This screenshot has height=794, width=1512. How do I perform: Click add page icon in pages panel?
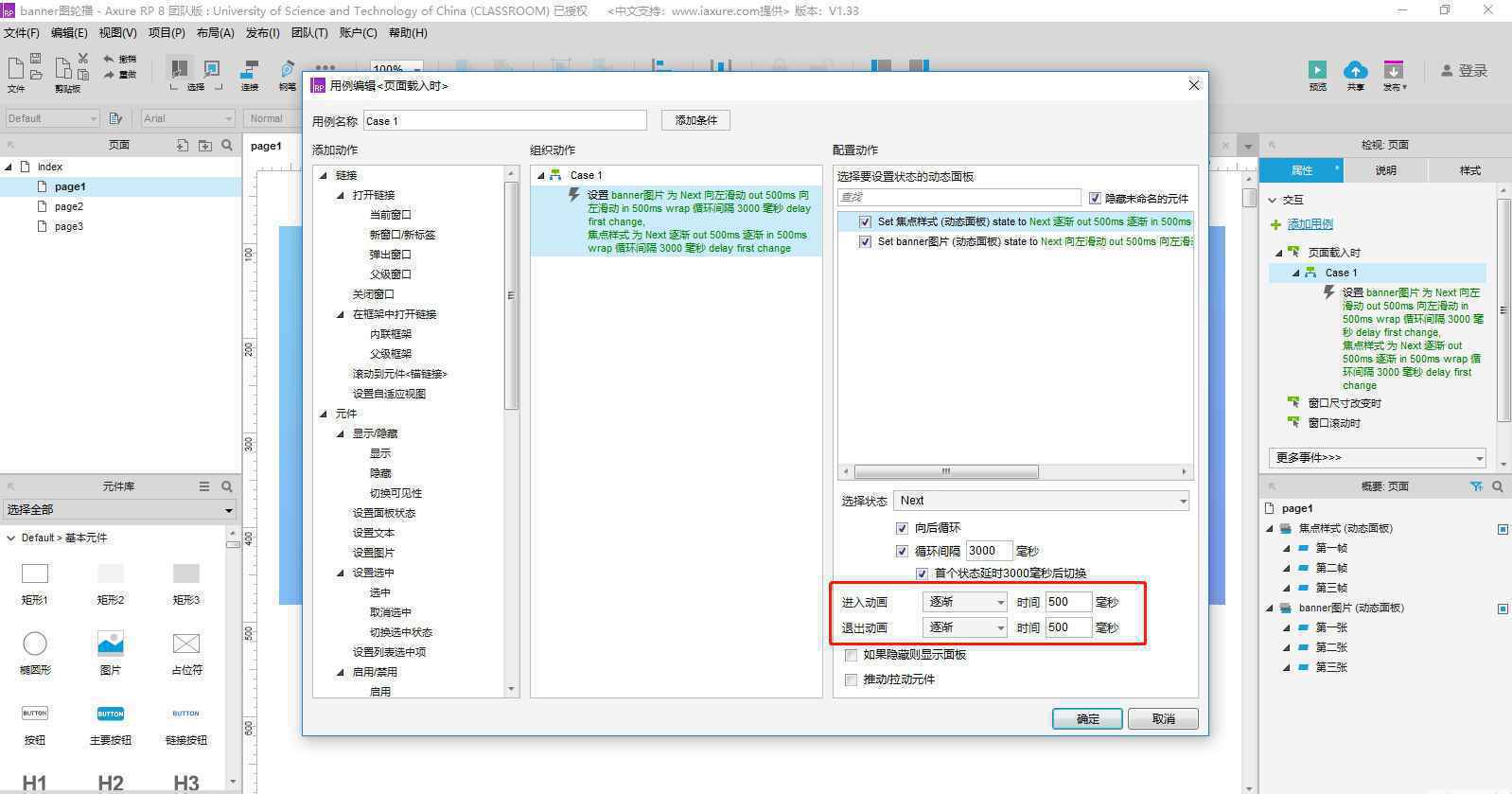[183, 145]
